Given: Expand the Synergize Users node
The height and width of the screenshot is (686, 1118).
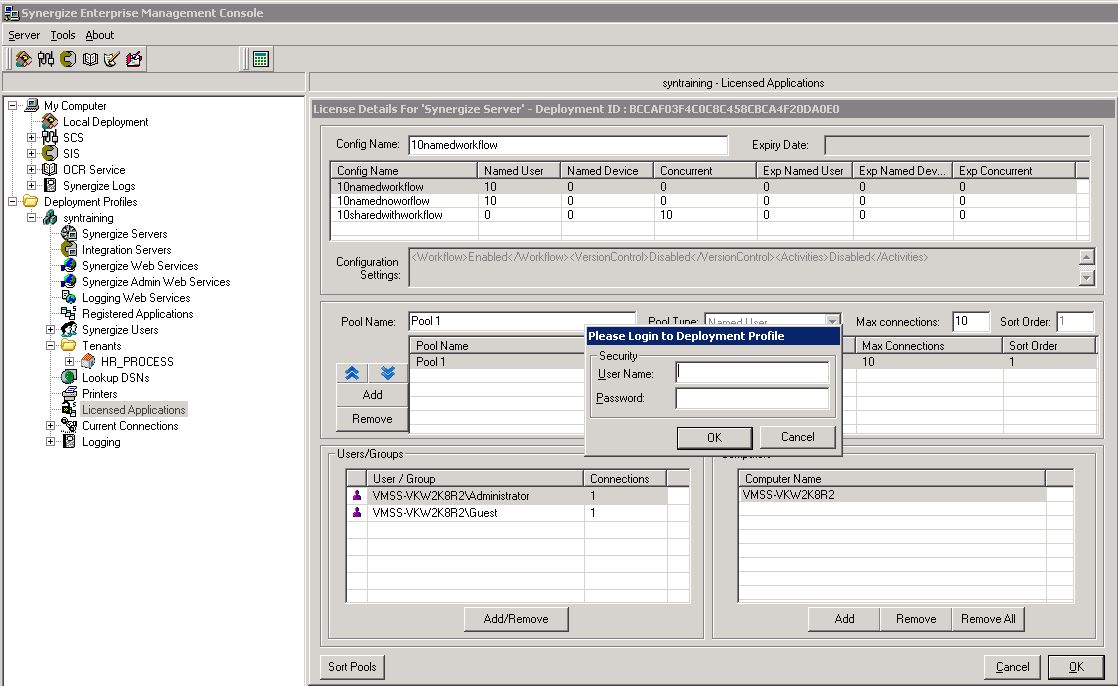Looking at the screenshot, I should coord(51,329).
